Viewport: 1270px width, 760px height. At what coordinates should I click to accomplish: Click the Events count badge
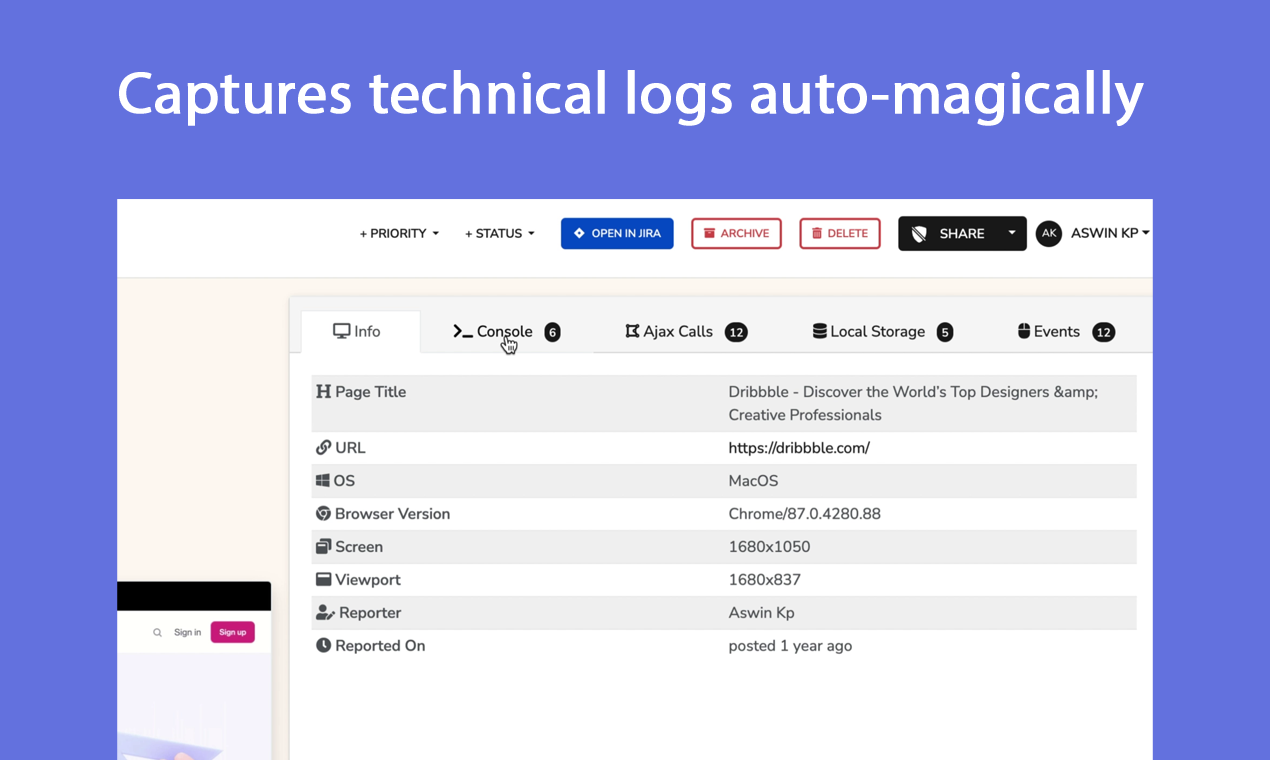click(1103, 332)
